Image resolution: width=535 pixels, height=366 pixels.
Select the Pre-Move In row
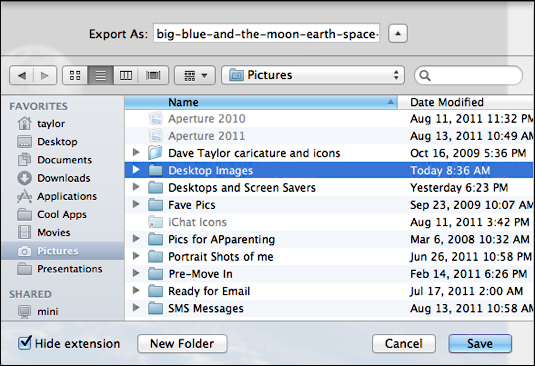click(x=329, y=274)
